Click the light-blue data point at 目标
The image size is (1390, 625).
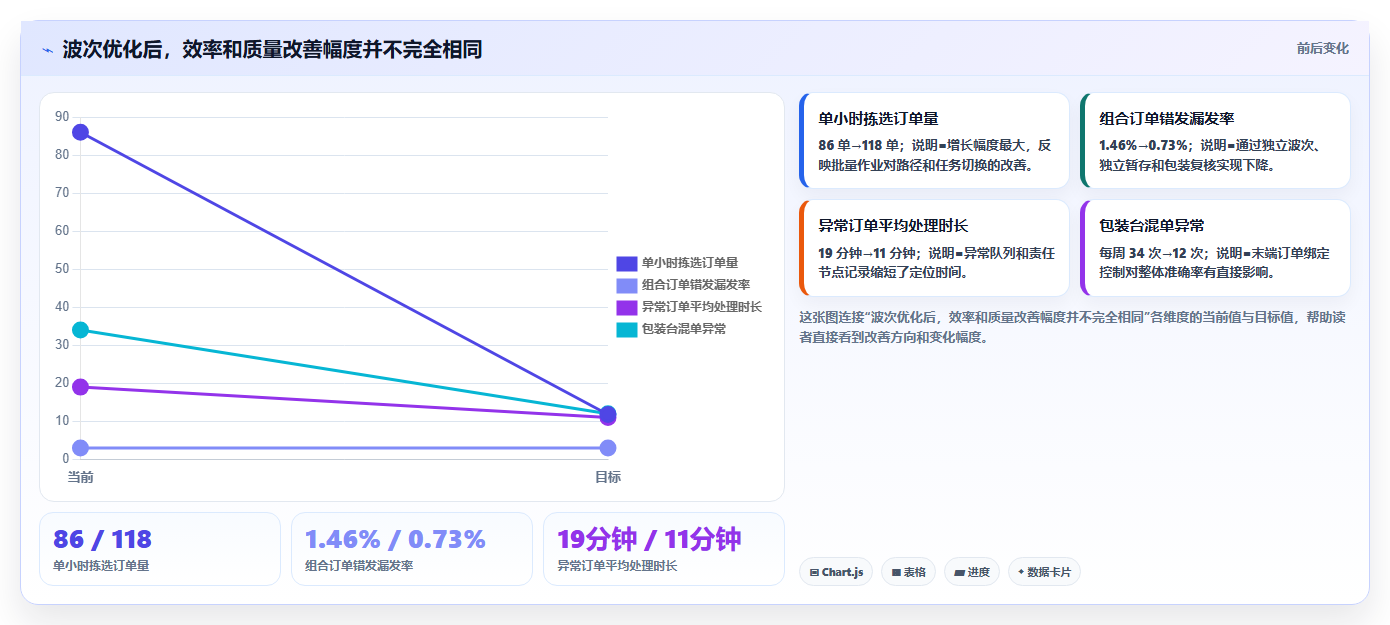(x=608, y=448)
